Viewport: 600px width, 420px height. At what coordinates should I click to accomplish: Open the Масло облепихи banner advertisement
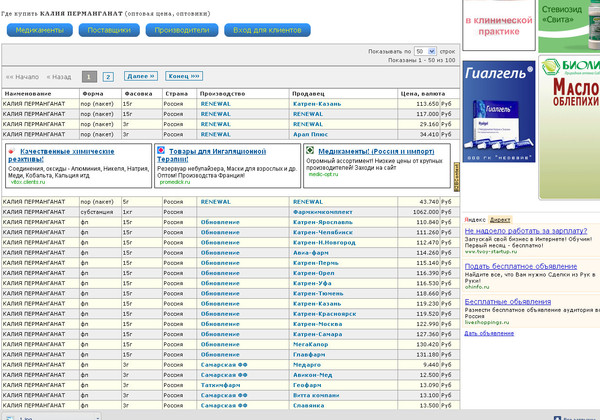pos(570,127)
